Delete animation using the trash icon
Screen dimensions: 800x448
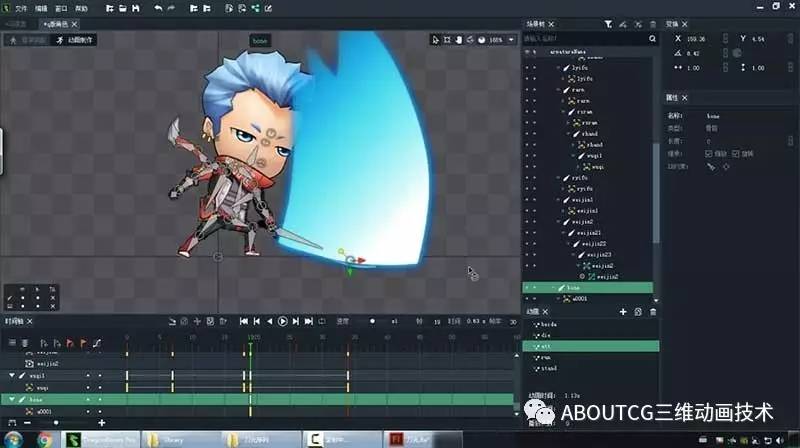click(652, 312)
